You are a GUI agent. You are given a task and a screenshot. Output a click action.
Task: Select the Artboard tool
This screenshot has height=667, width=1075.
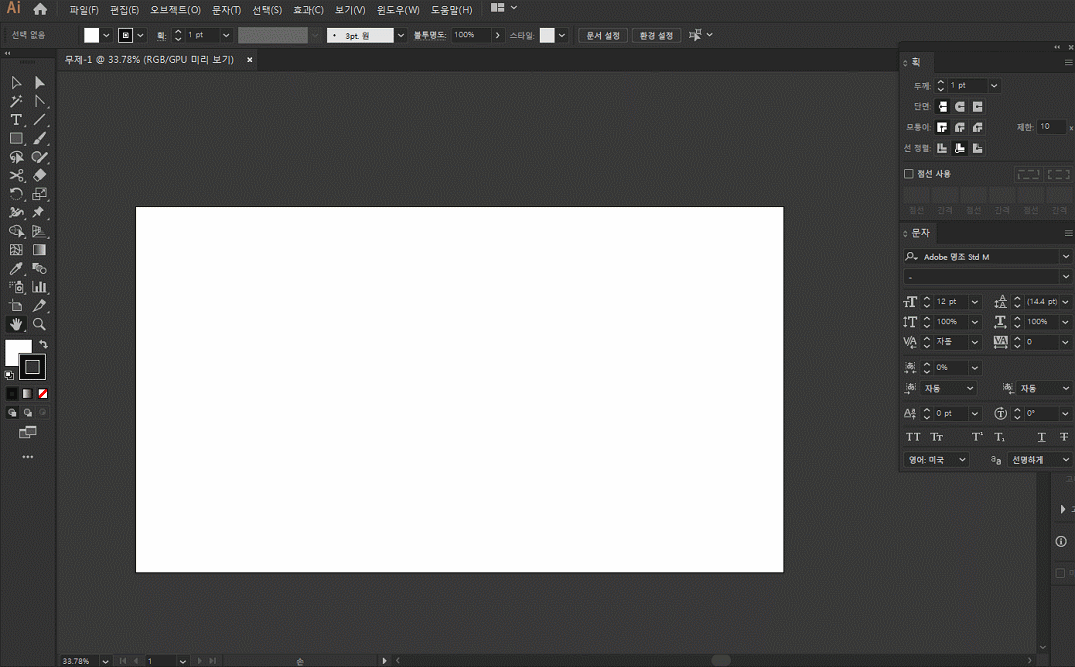pyautogui.click(x=16, y=305)
